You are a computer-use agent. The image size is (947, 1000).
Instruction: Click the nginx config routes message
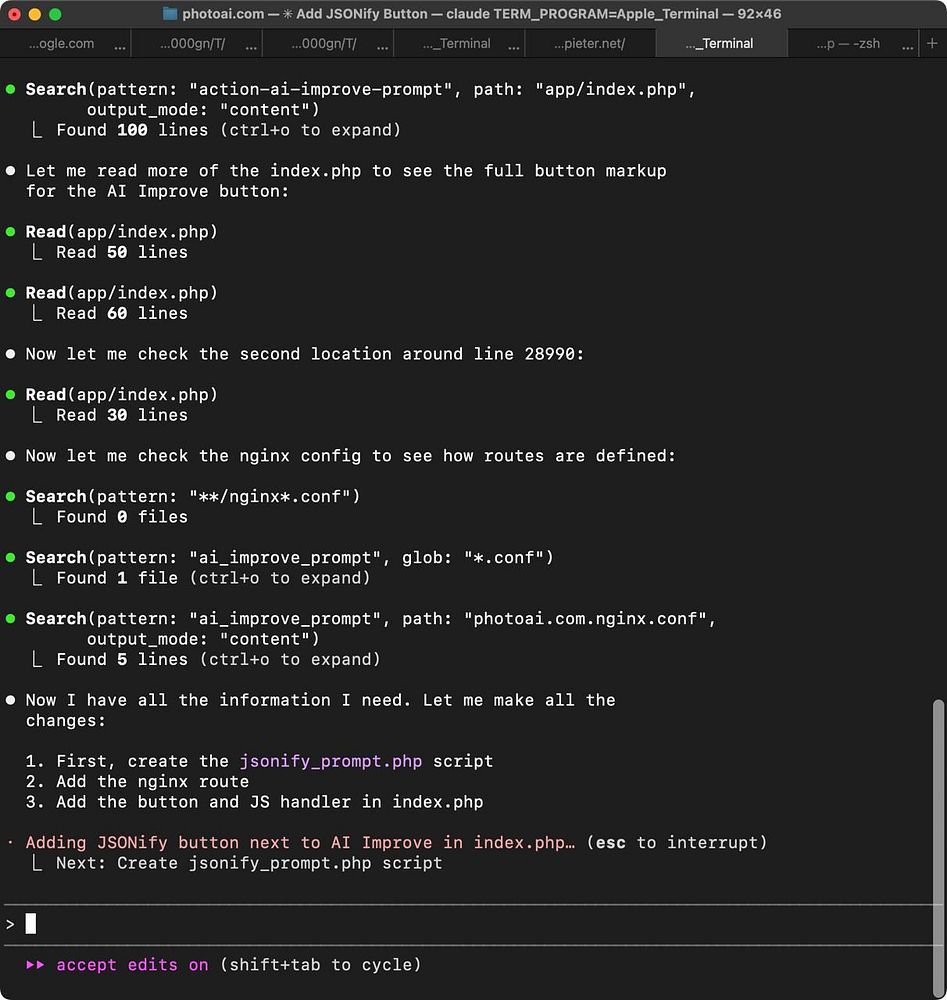pyautogui.click(x=350, y=456)
